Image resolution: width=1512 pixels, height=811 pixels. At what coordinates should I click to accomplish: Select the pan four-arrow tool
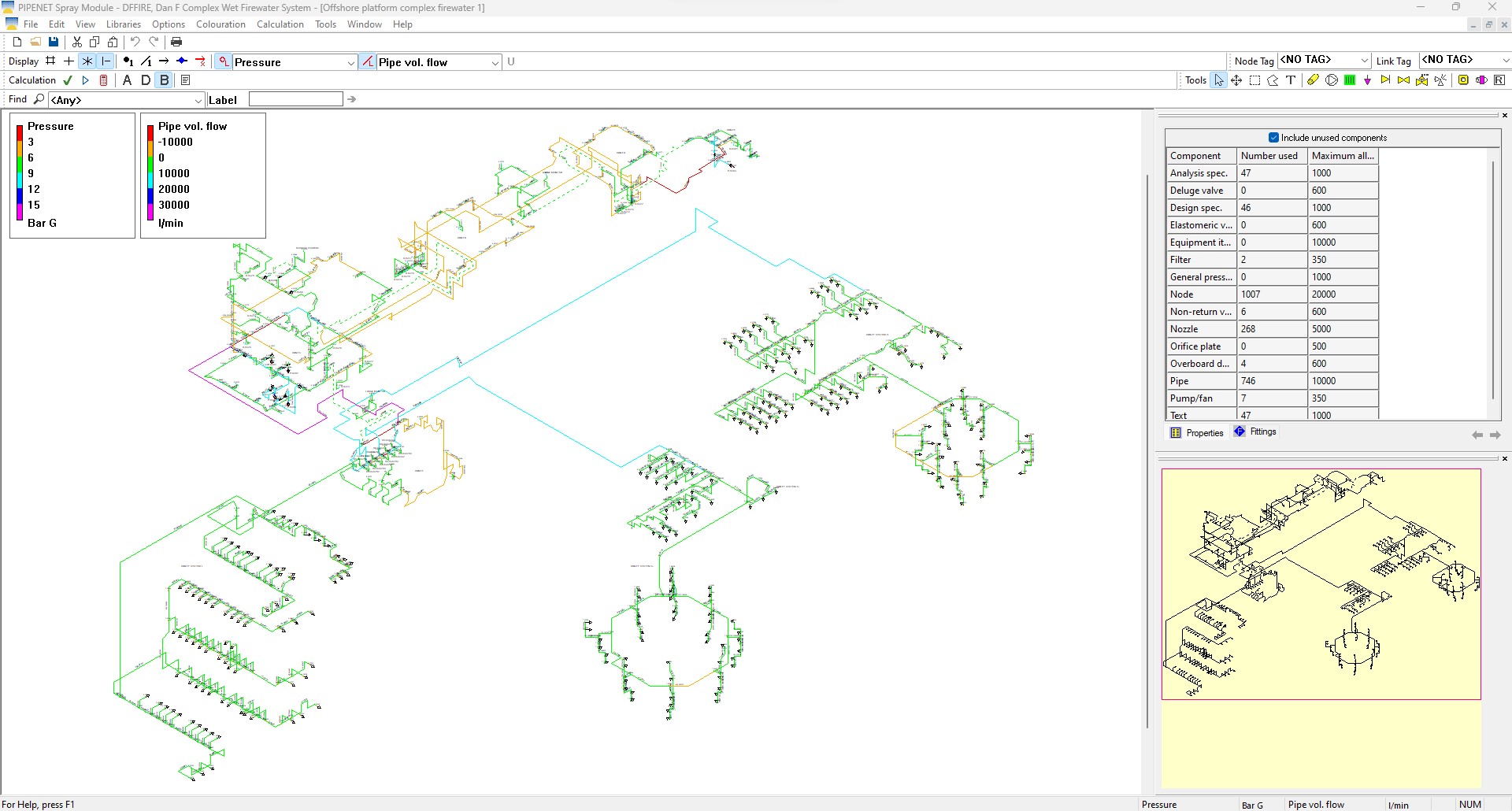[1236, 80]
